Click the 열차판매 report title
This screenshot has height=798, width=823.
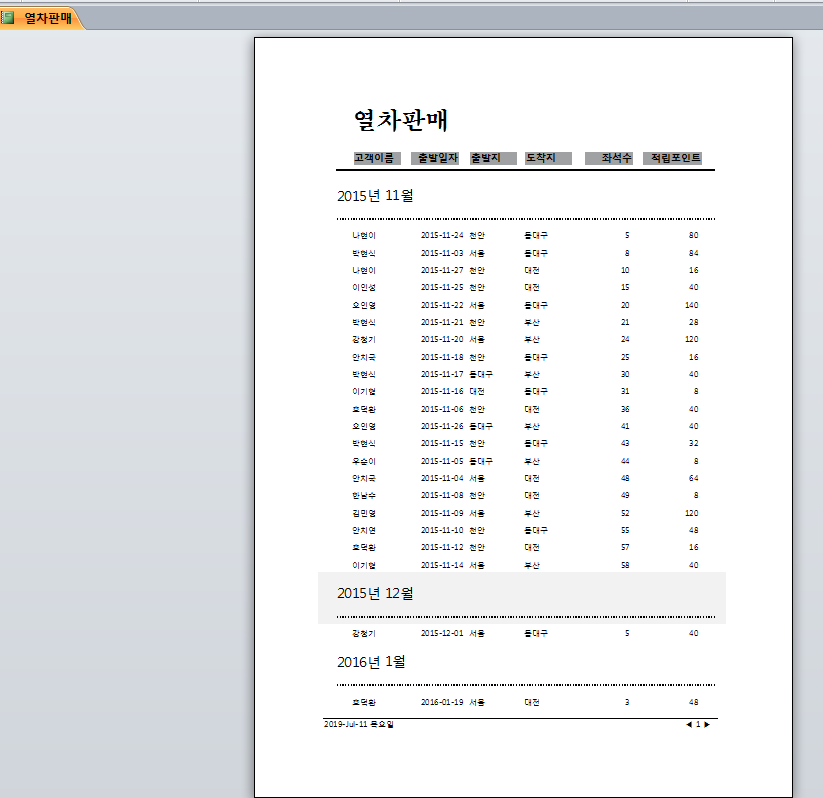point(401,121)
